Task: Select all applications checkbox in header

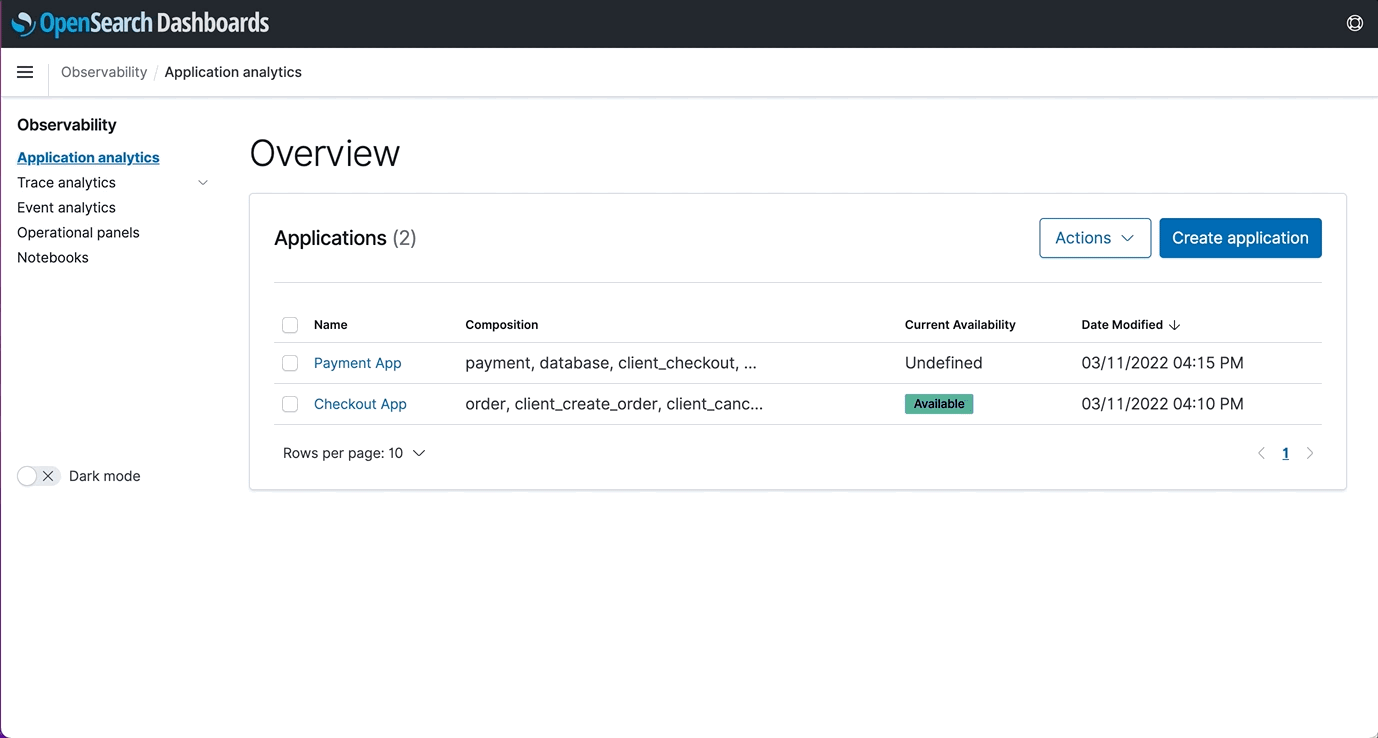Action: pyautogui.click(x=290, y=325)
